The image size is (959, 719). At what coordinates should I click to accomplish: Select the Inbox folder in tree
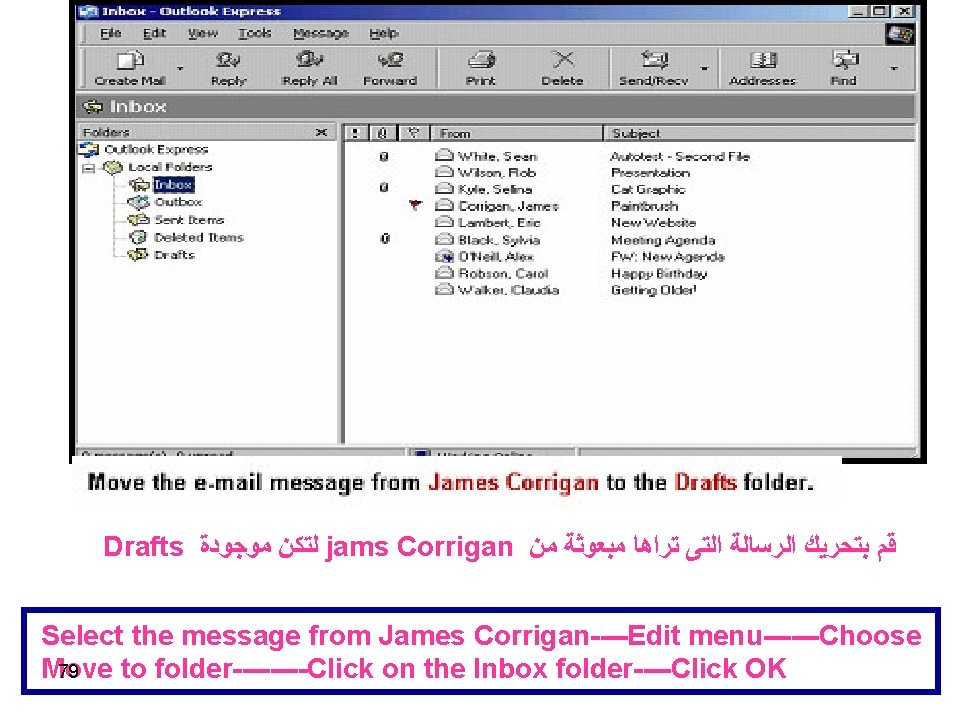click(174, 185)
